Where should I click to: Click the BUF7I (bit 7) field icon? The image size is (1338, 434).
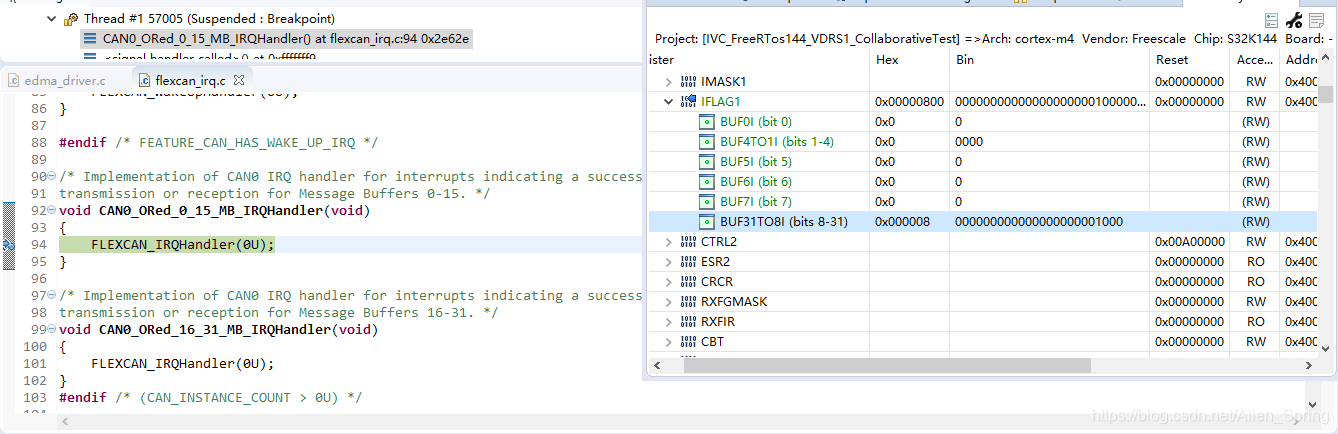click(707, 201)
